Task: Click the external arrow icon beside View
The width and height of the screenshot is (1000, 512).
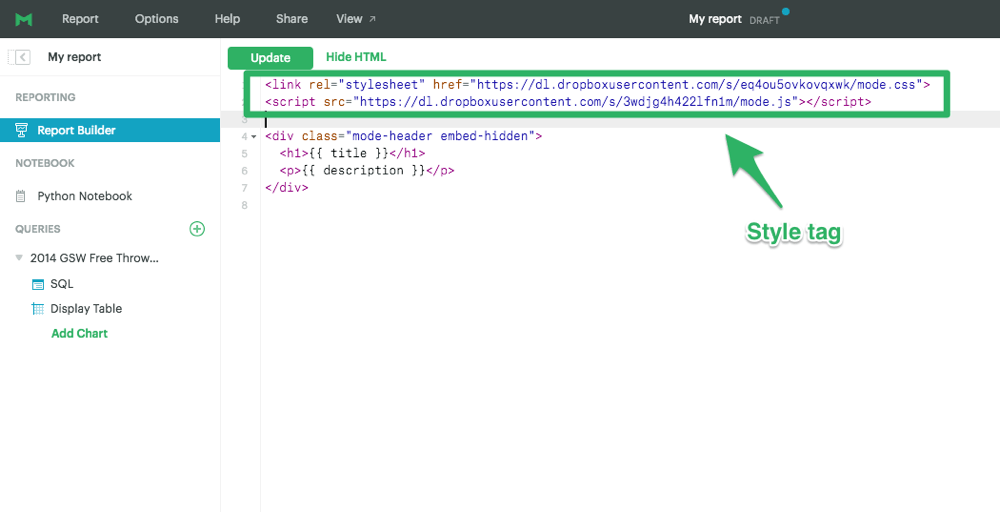Action: click(x=372, y=19)
